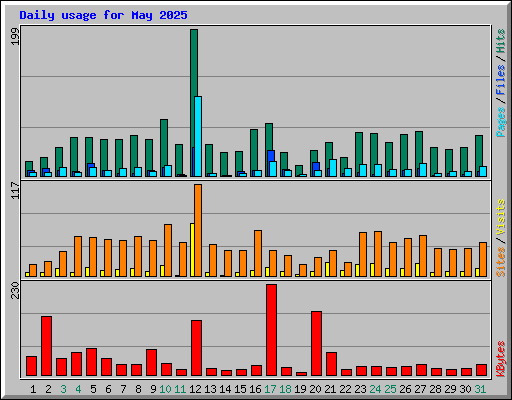Click day label 30 on the x-axis
512x400 pixels.
[x=465, y=389]
